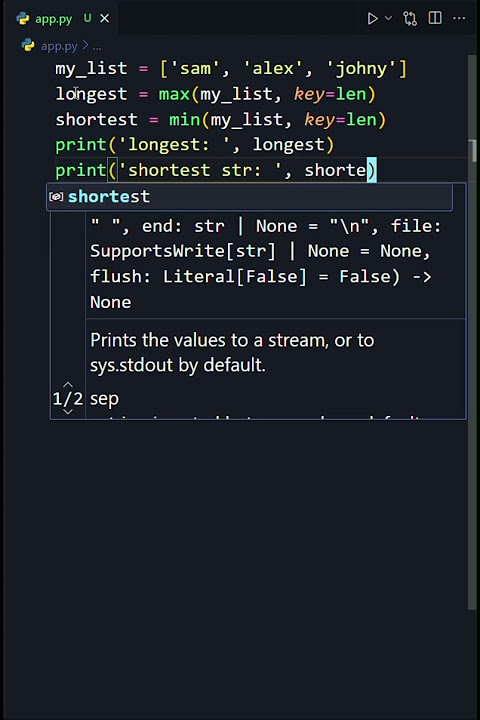Click app.py in the breadcrumb
This screenshot has width=480, height=720.
click(x=59, y=46)
